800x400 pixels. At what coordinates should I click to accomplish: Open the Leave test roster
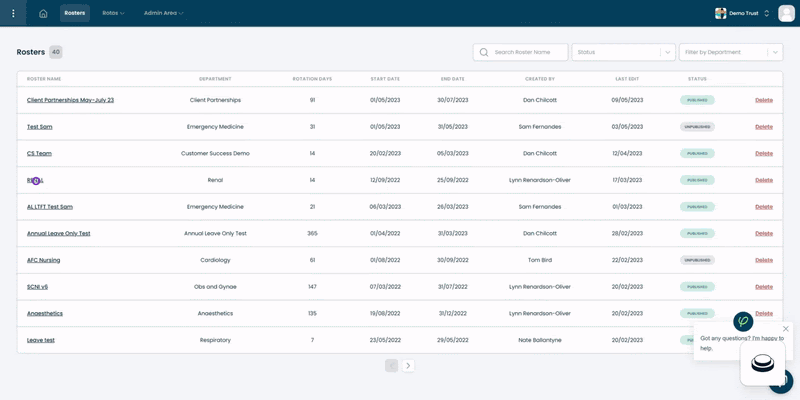click(41, 340)
